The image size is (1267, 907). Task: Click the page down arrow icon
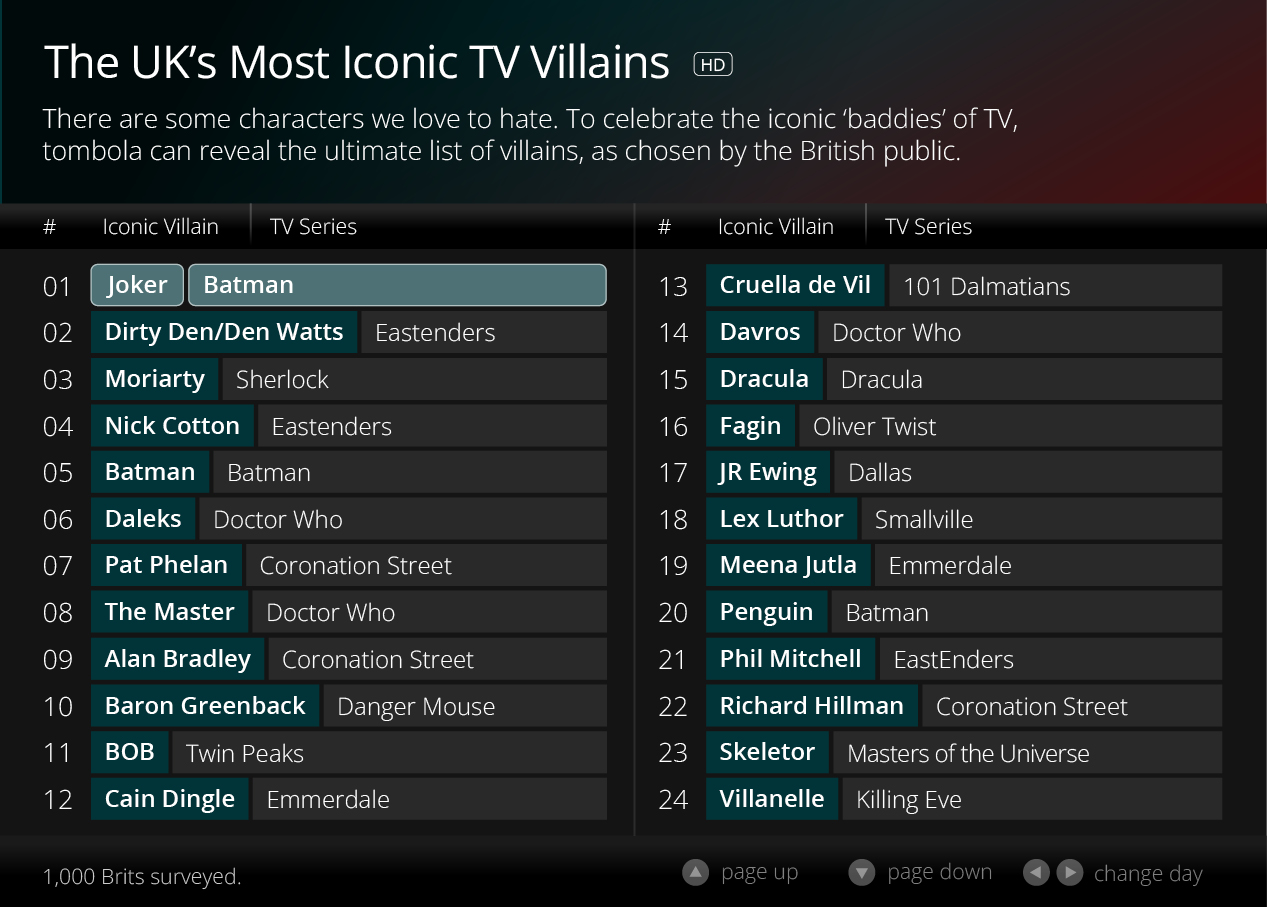point(861,873)
